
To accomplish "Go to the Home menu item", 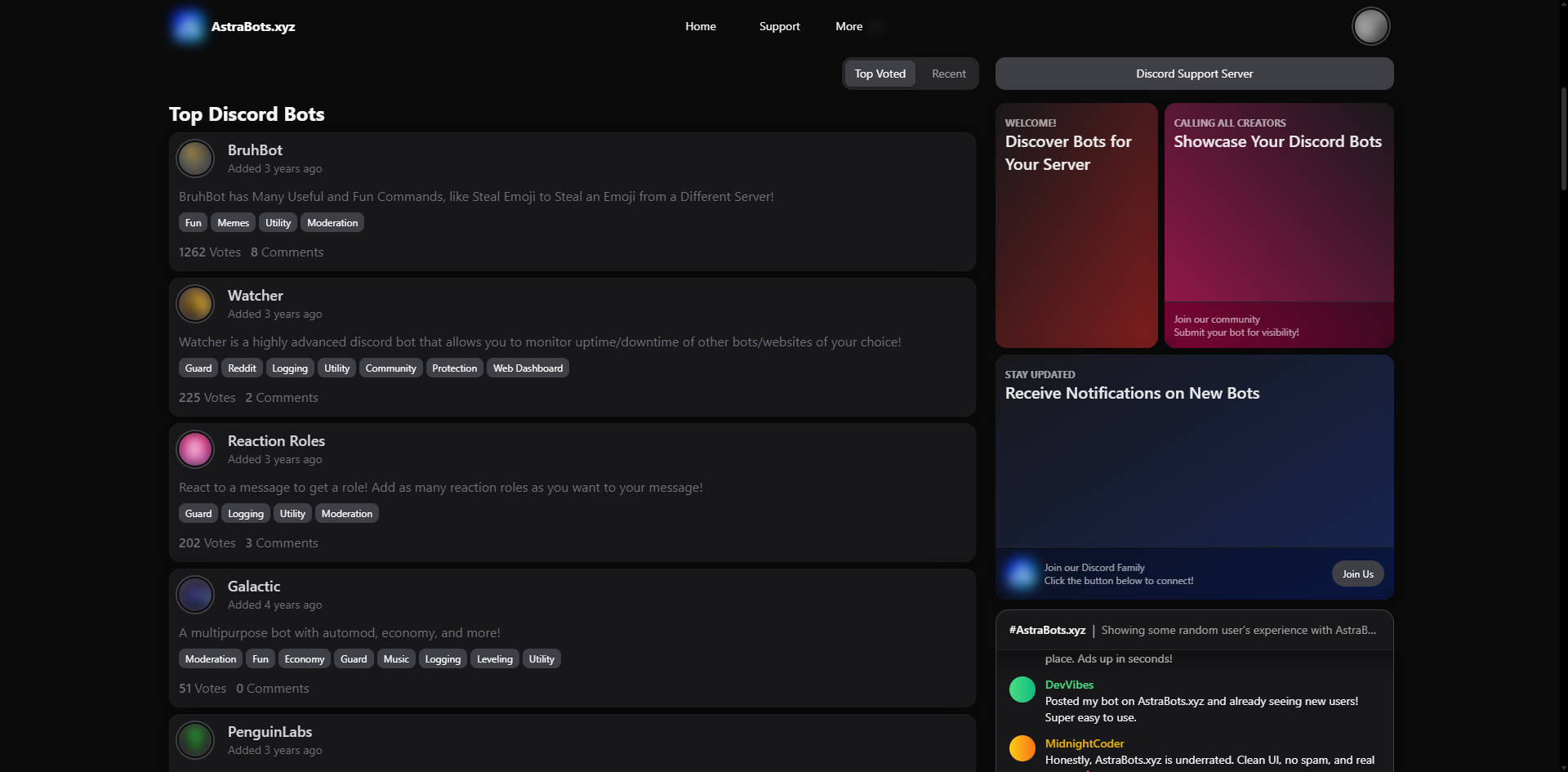I will pos(701,26).
